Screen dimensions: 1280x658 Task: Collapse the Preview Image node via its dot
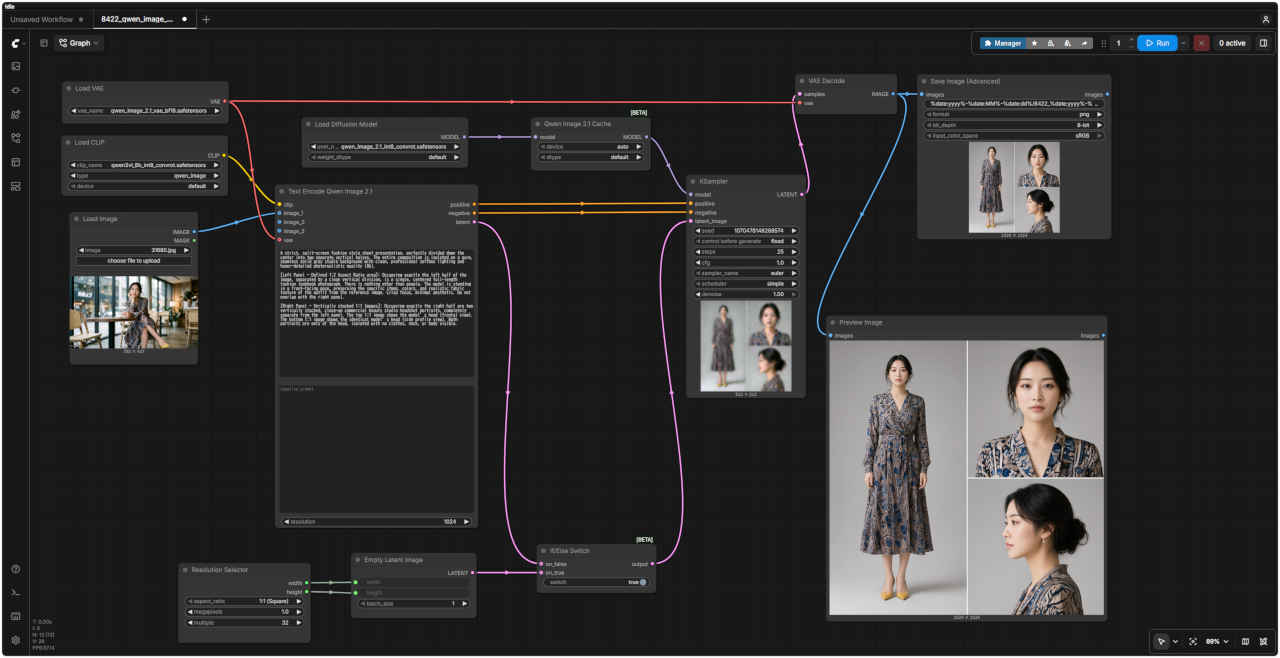[x=833, y=322]
